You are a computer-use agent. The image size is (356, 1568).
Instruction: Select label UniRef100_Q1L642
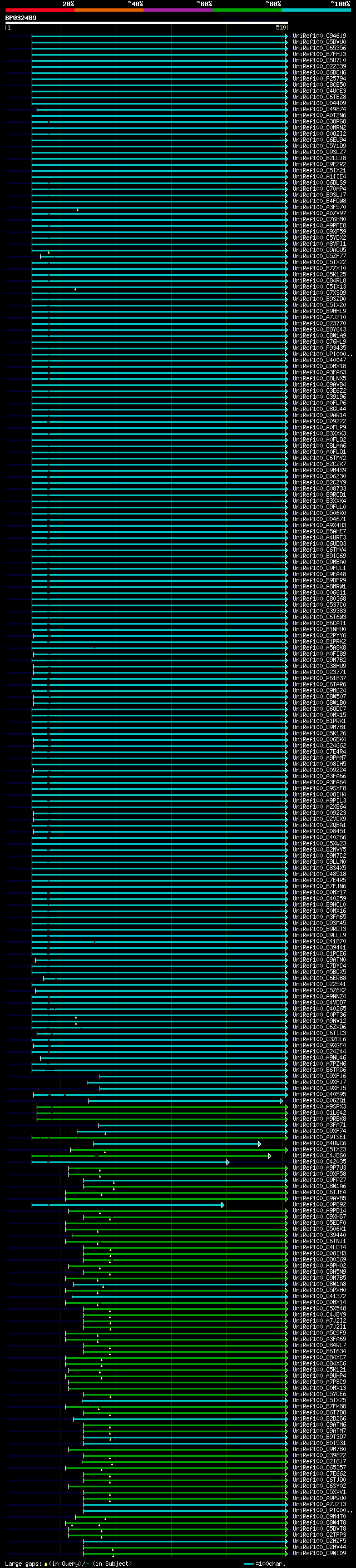pyautogui.click(x=319, y=1112)
